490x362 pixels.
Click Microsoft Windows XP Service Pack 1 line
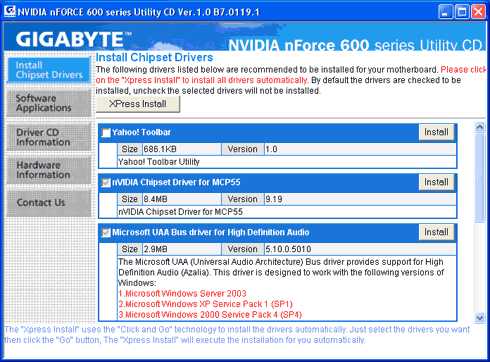tap(205, 304)
